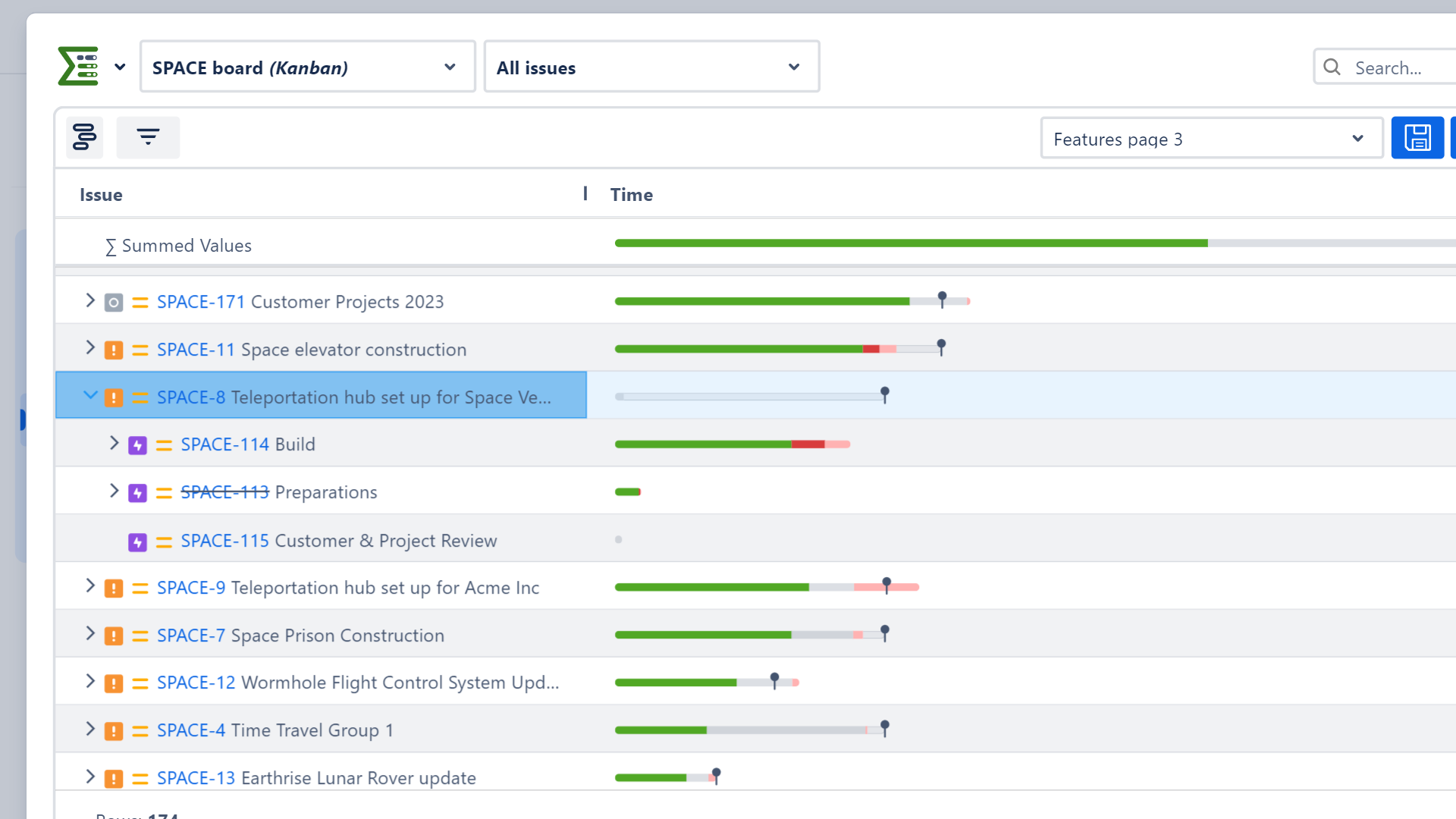This screenshot has width=1456, height=819.
Task: Open the SPACE-12 Wormhole Flight Control link
Action: tap(196, 682)
